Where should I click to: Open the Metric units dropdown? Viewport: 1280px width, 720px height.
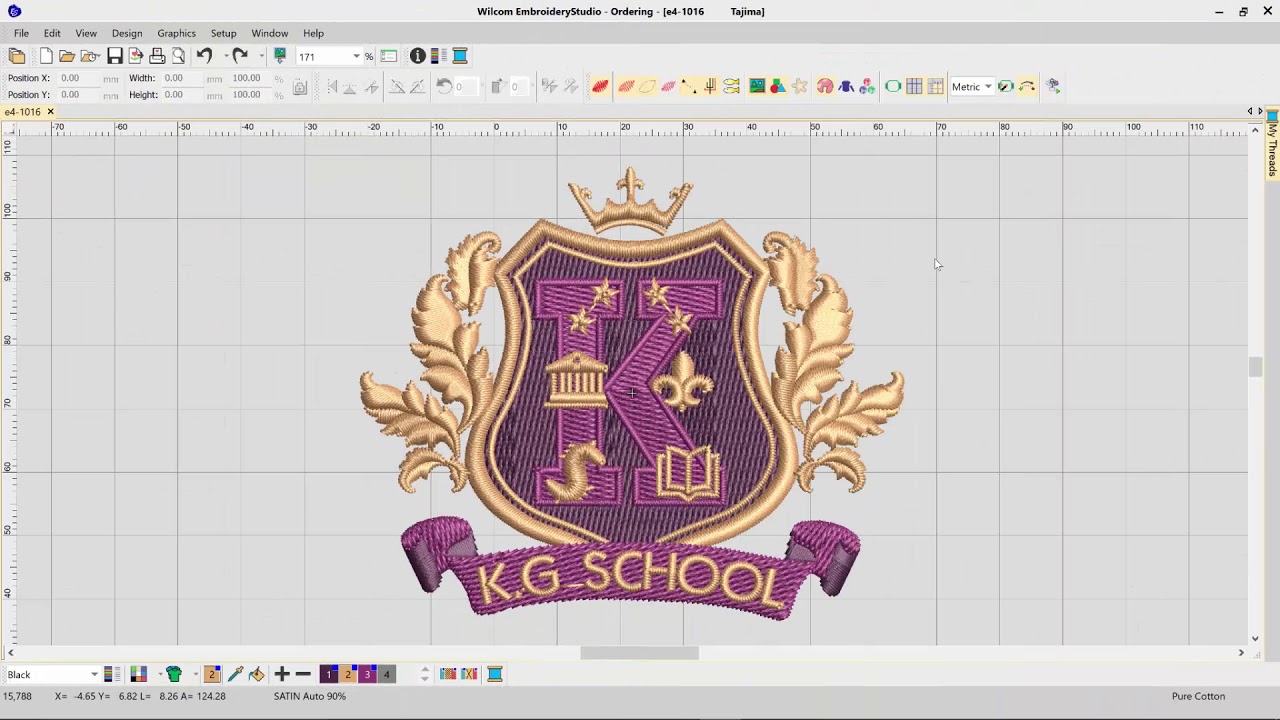(971, 86)
